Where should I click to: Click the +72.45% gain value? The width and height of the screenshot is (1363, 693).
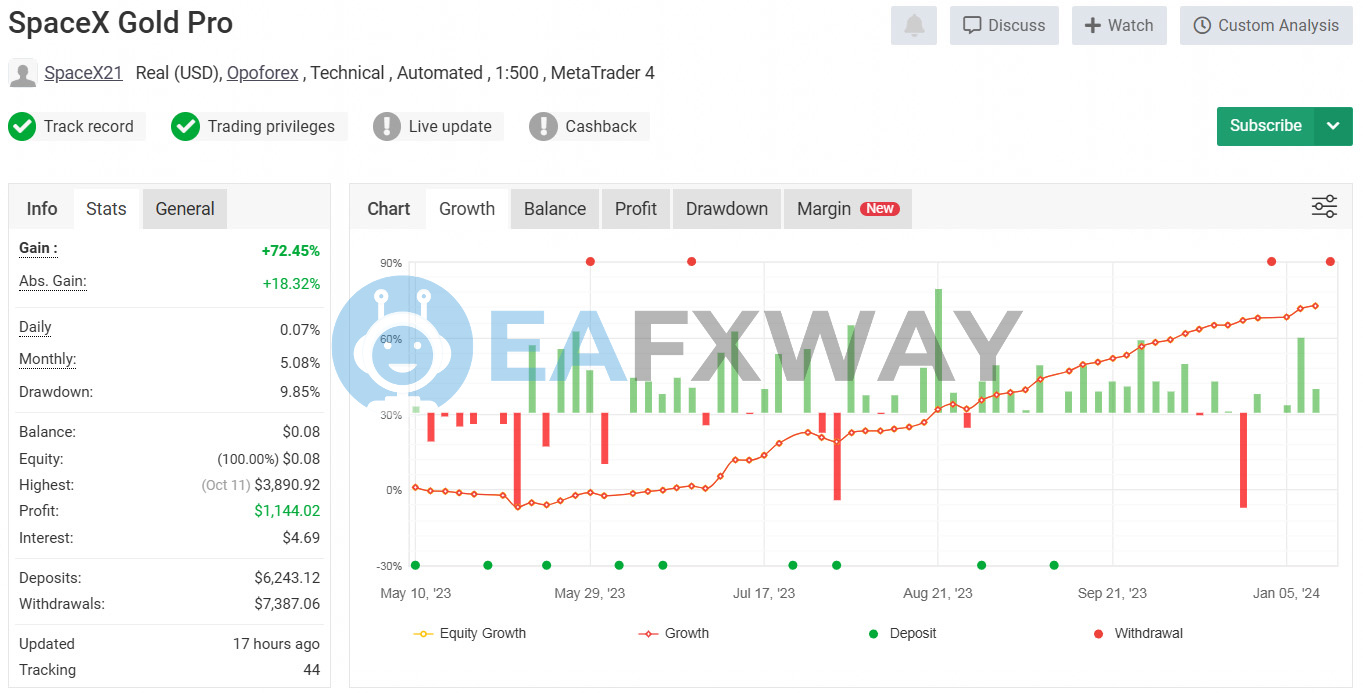[291, 251]
